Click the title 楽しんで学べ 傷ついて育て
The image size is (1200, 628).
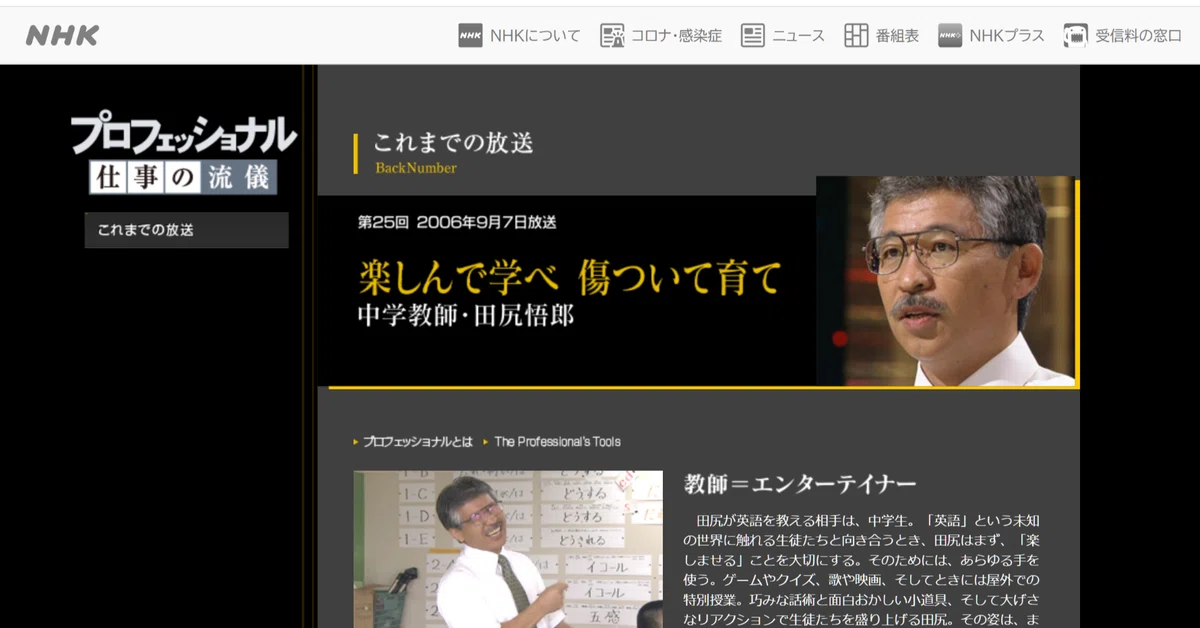pos(569,277)
